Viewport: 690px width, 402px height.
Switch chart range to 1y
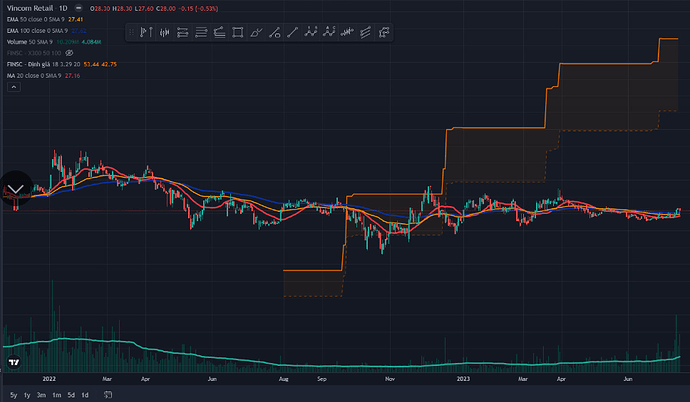[27, 395]
